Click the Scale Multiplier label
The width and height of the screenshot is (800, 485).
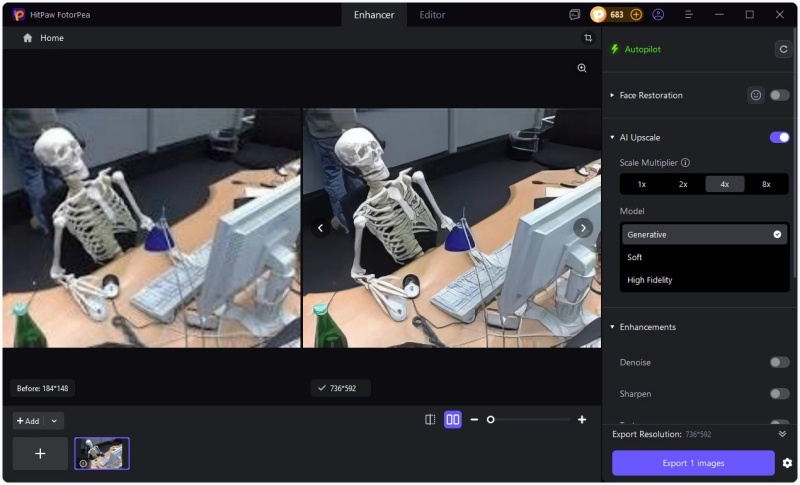648,163
